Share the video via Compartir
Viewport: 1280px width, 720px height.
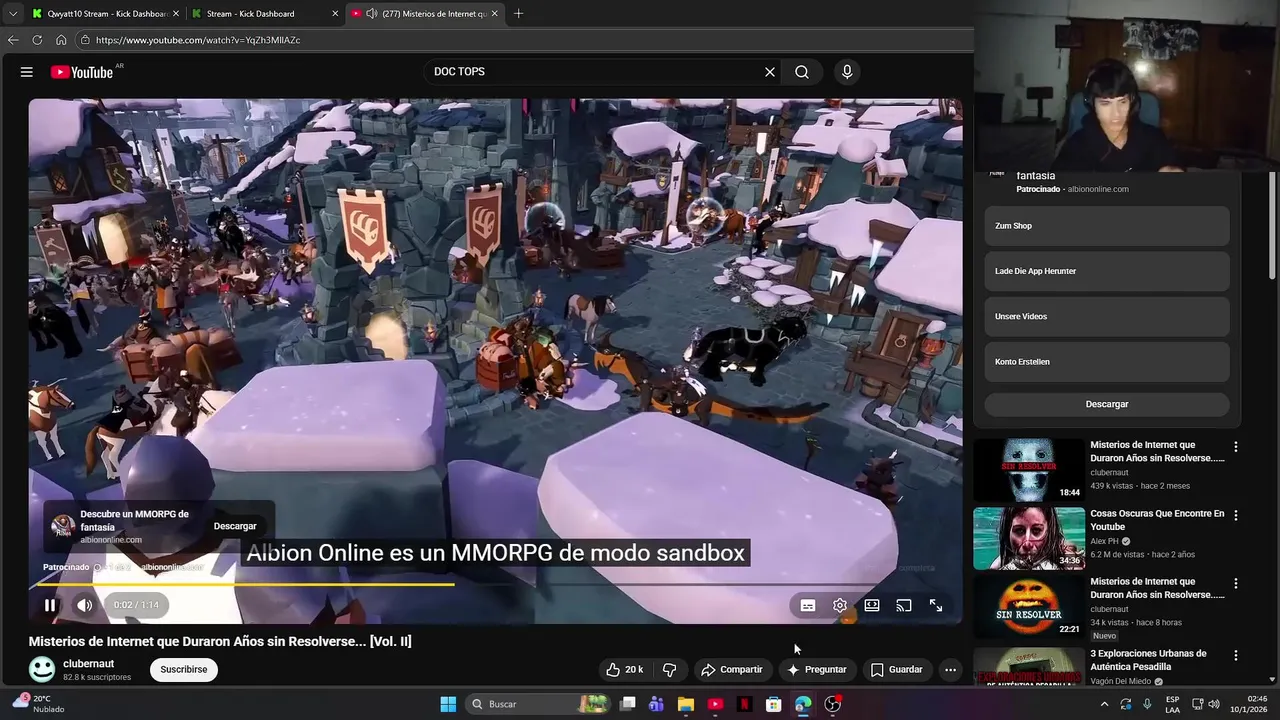(x=732, y=670)
